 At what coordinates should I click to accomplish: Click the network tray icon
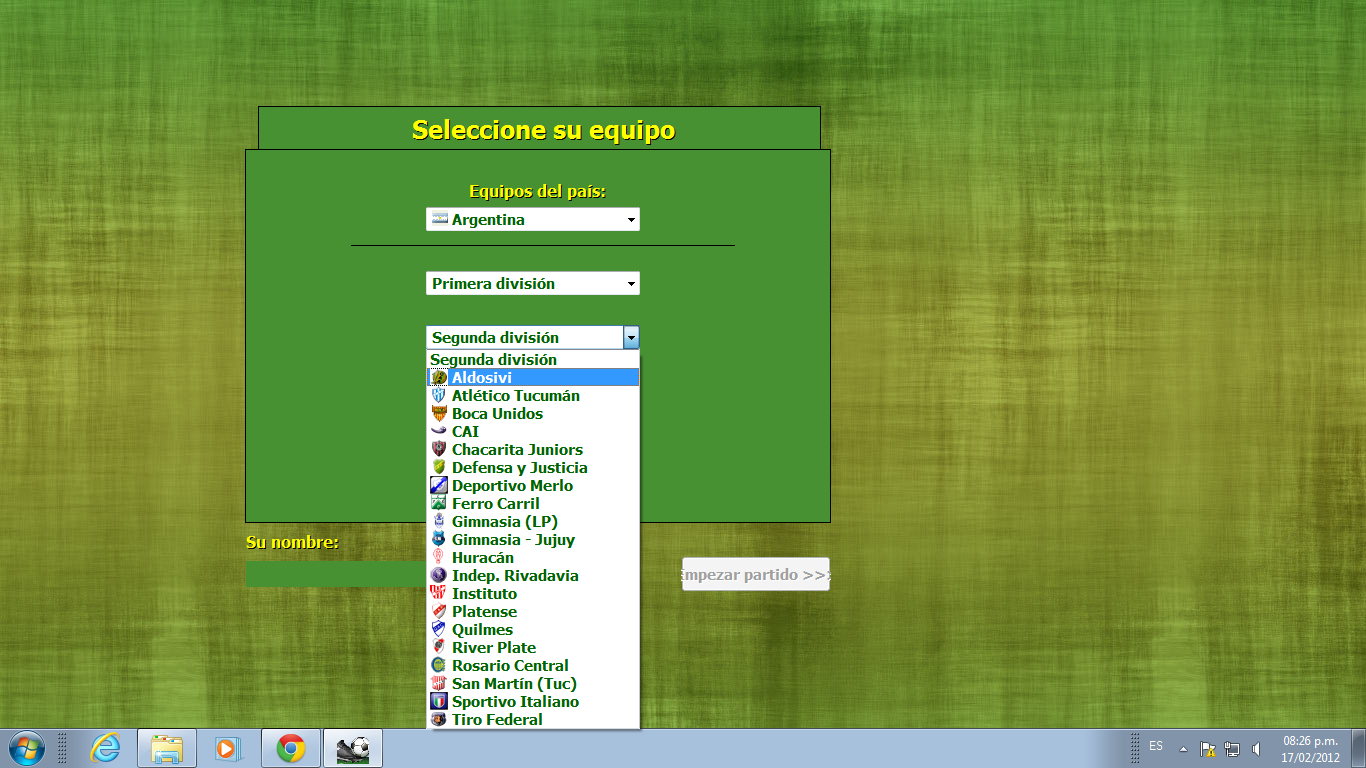(1232, 749)
